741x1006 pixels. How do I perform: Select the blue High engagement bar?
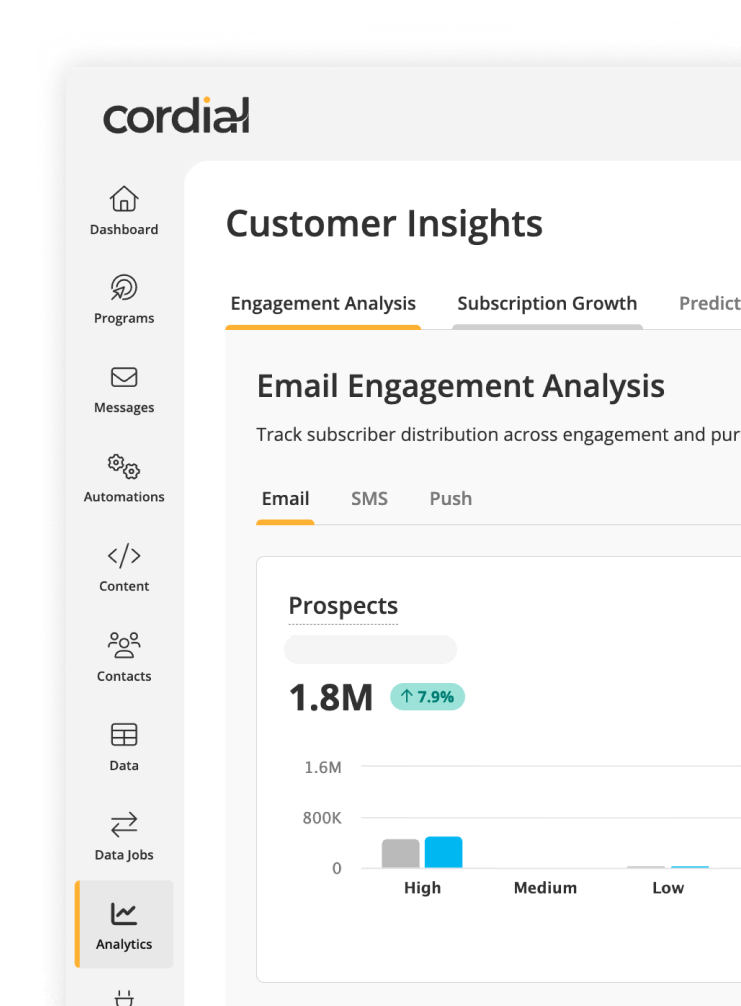pos(443,851)
